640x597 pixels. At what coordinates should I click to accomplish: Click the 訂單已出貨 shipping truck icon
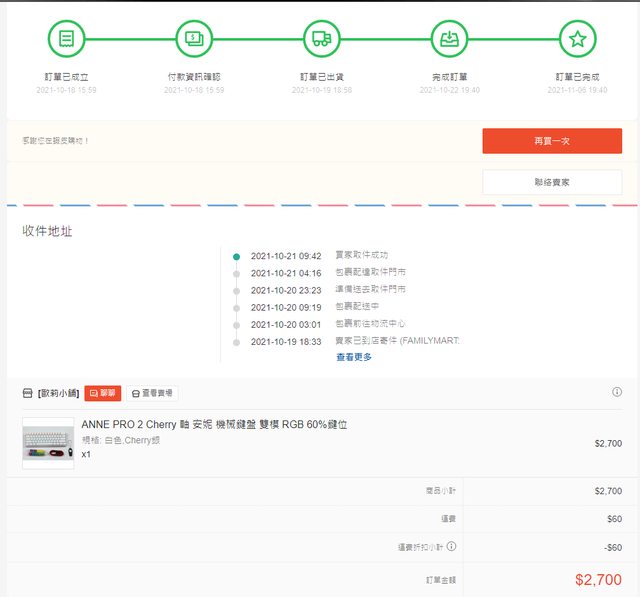pyautogui.click(x=321, y=40)
